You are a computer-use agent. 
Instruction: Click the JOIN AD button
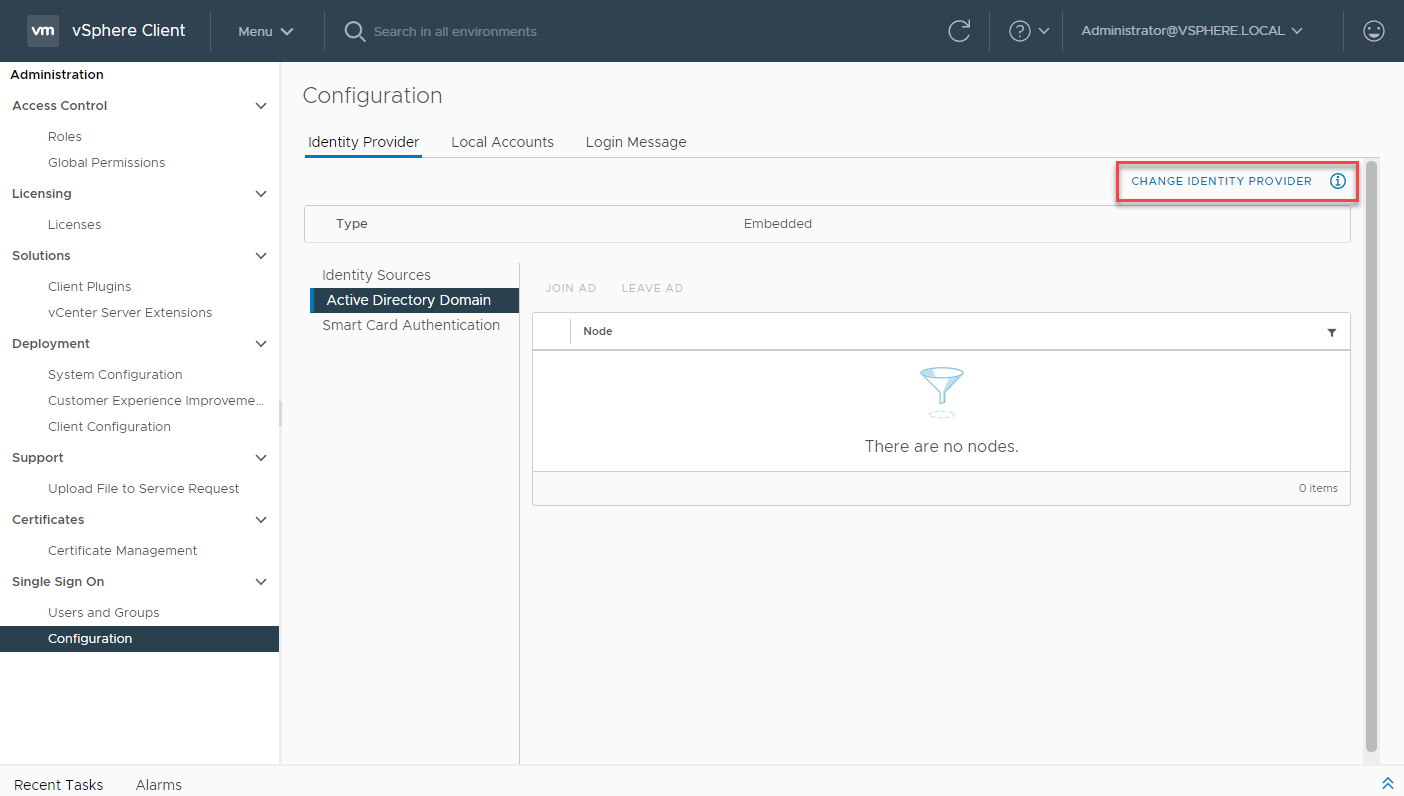[570, 288]
